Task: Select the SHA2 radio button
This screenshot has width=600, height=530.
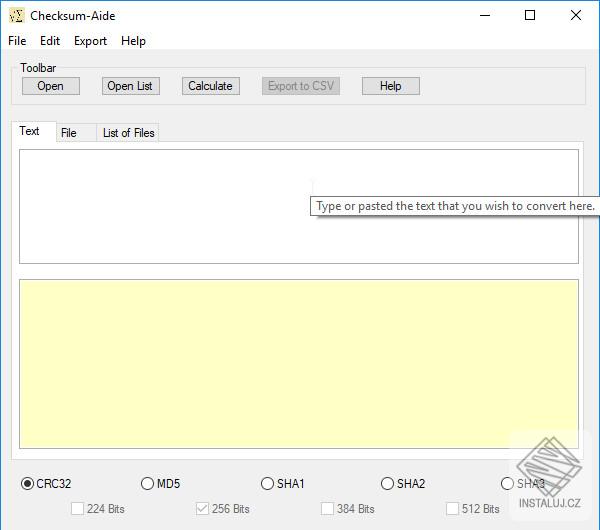Action: coord(403,484)
